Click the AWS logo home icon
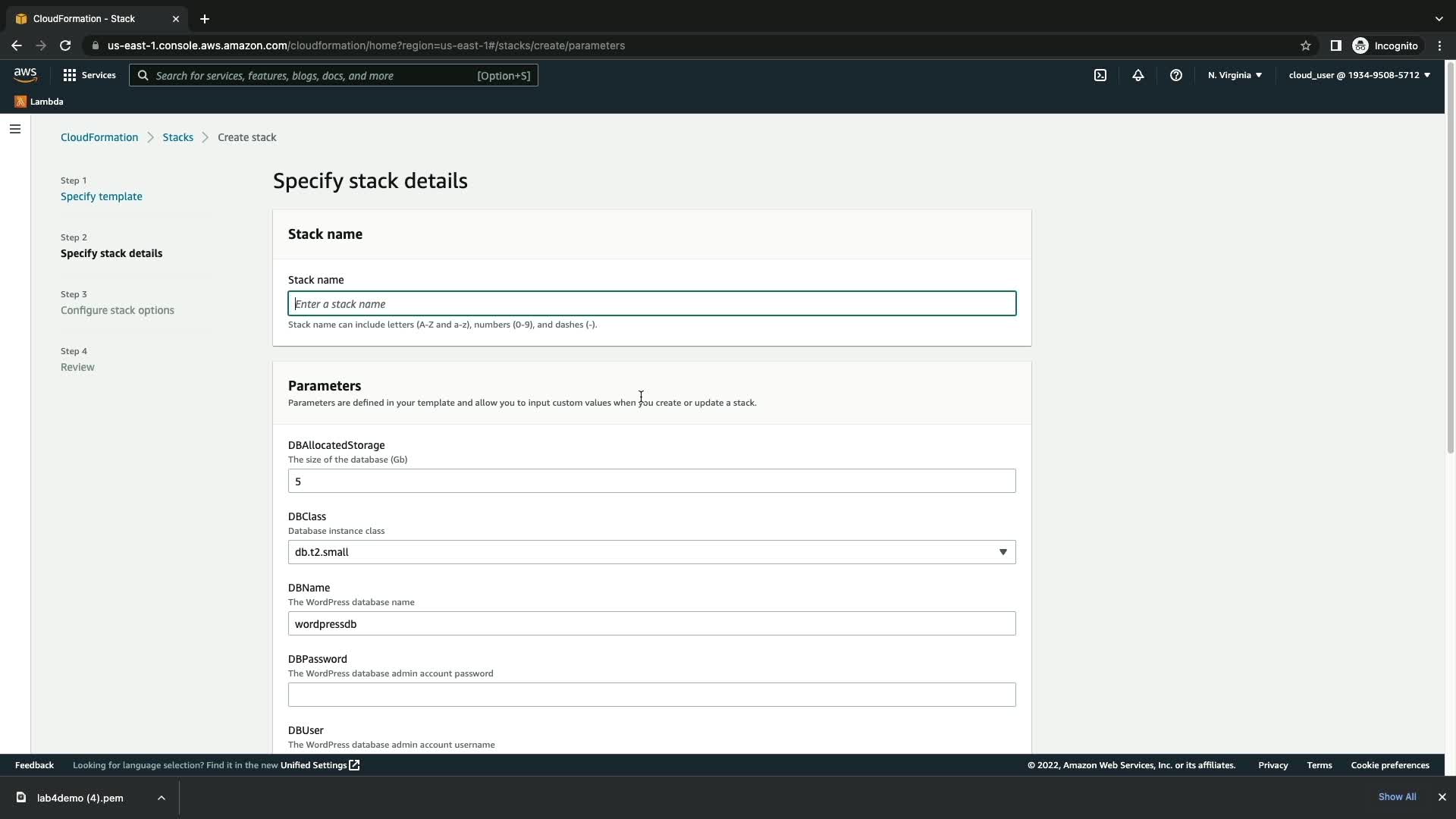The width and height of the screenshot is (1456, 819). [x=25, y=74]
